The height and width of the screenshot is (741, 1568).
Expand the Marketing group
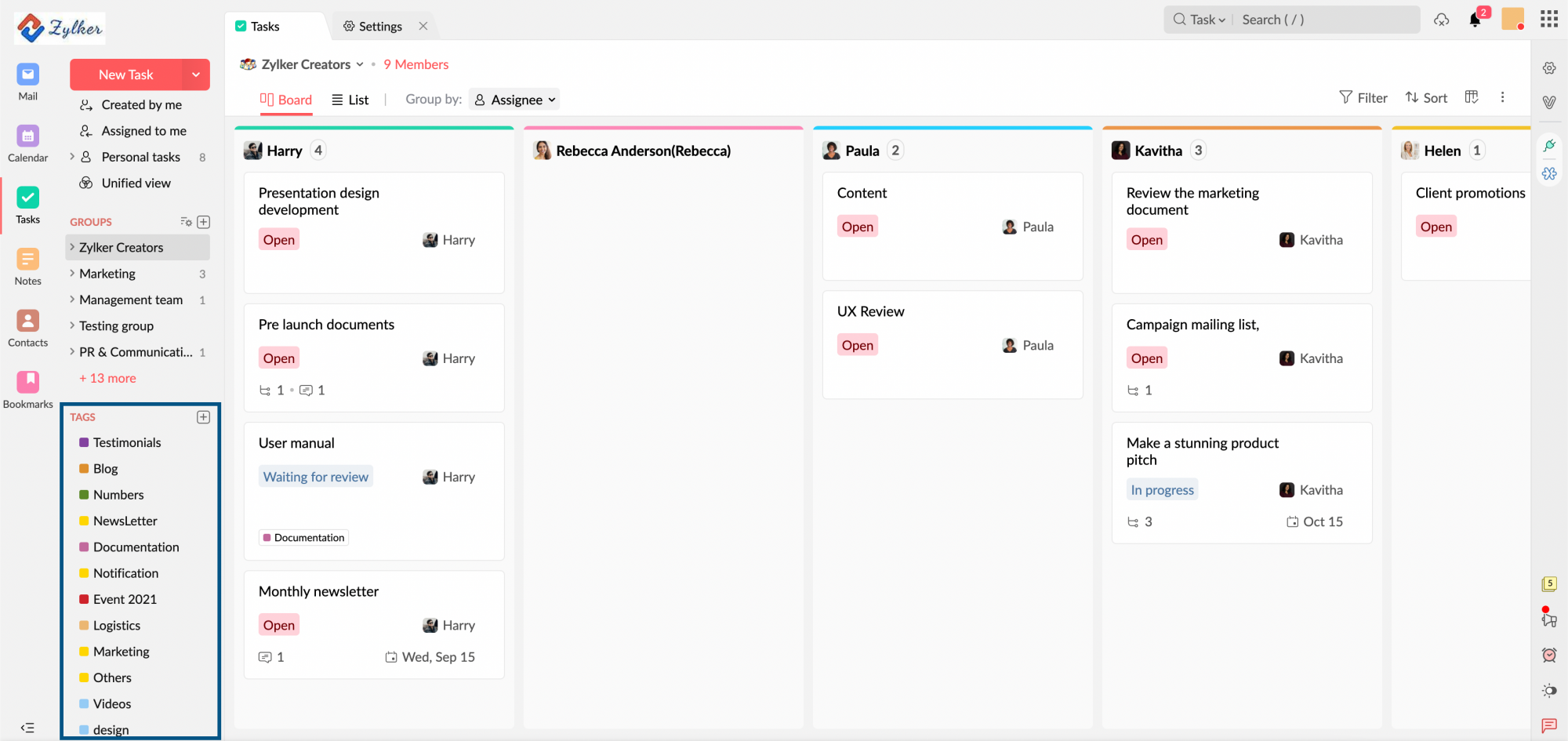(73, 274)
